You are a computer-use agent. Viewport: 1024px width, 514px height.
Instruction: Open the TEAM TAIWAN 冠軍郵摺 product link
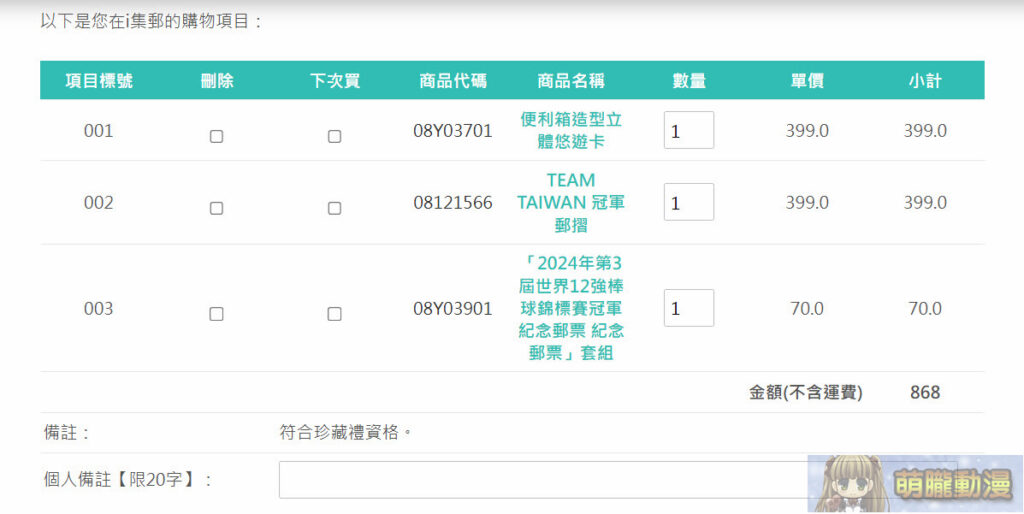571,203
